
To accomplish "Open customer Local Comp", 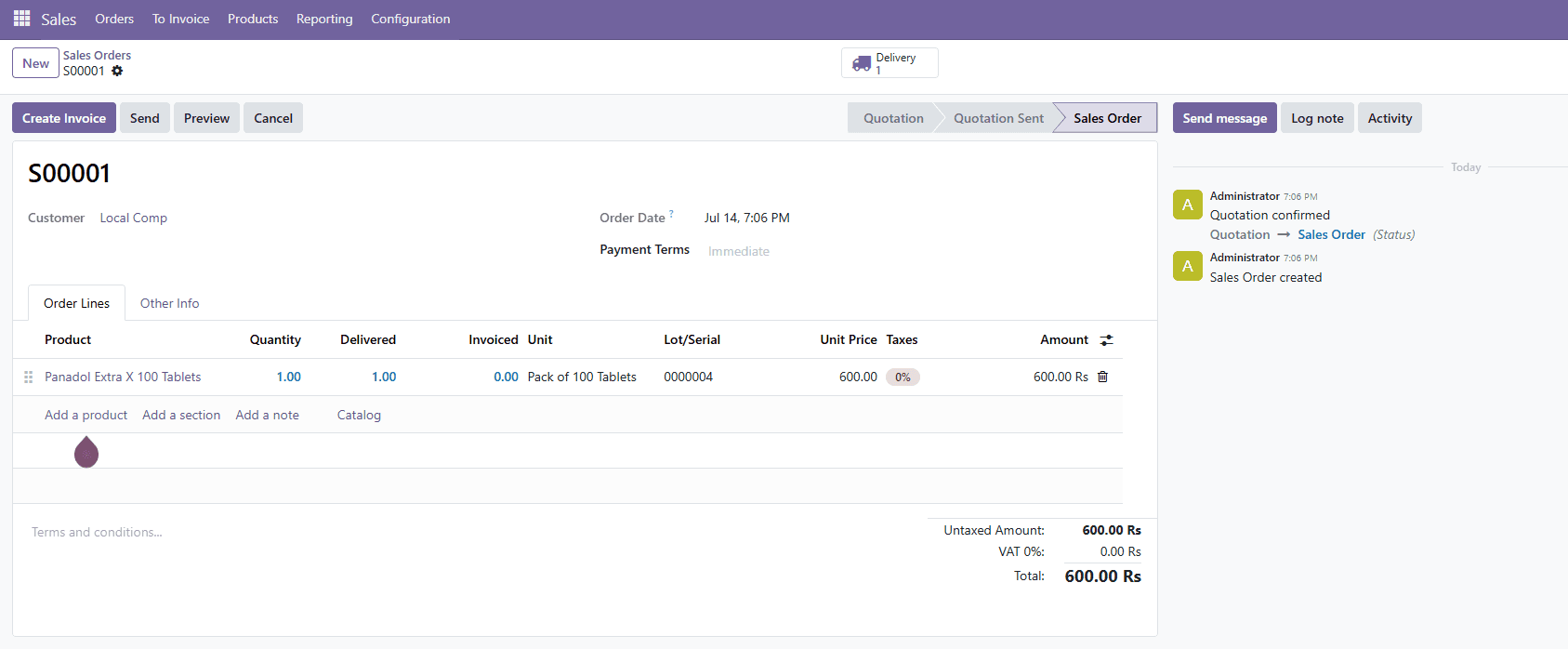I will (x=134, y=218).
